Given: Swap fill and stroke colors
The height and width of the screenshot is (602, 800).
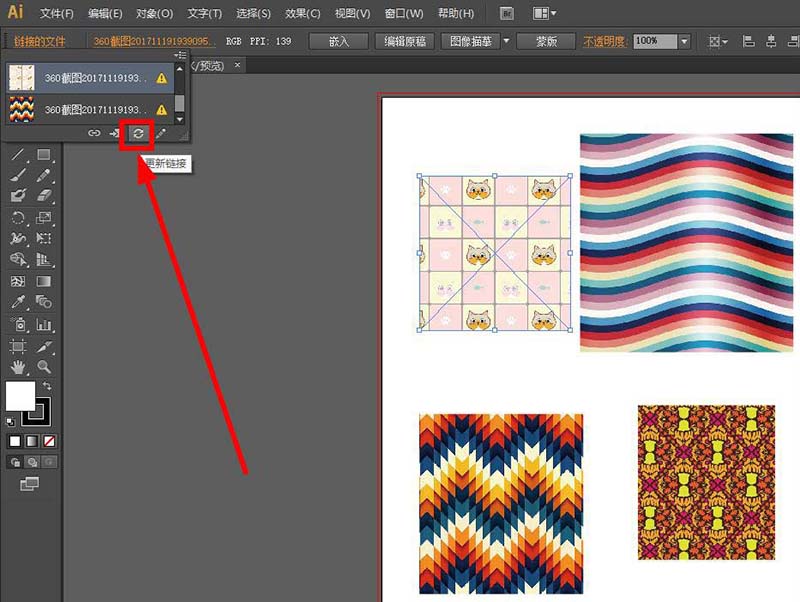Looking at the screenshot, I should 46,386.
